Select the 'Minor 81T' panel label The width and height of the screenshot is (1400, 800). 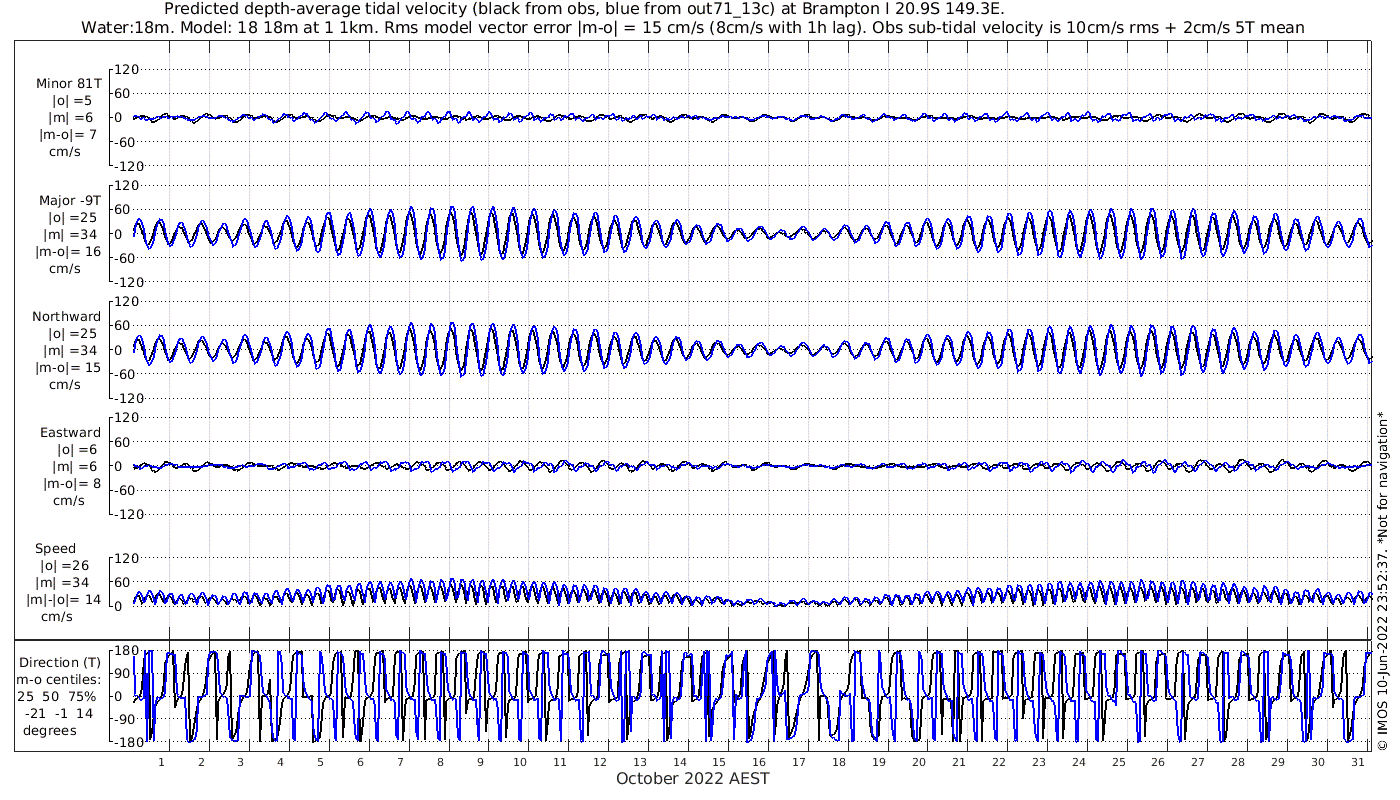tap(68, 84)
